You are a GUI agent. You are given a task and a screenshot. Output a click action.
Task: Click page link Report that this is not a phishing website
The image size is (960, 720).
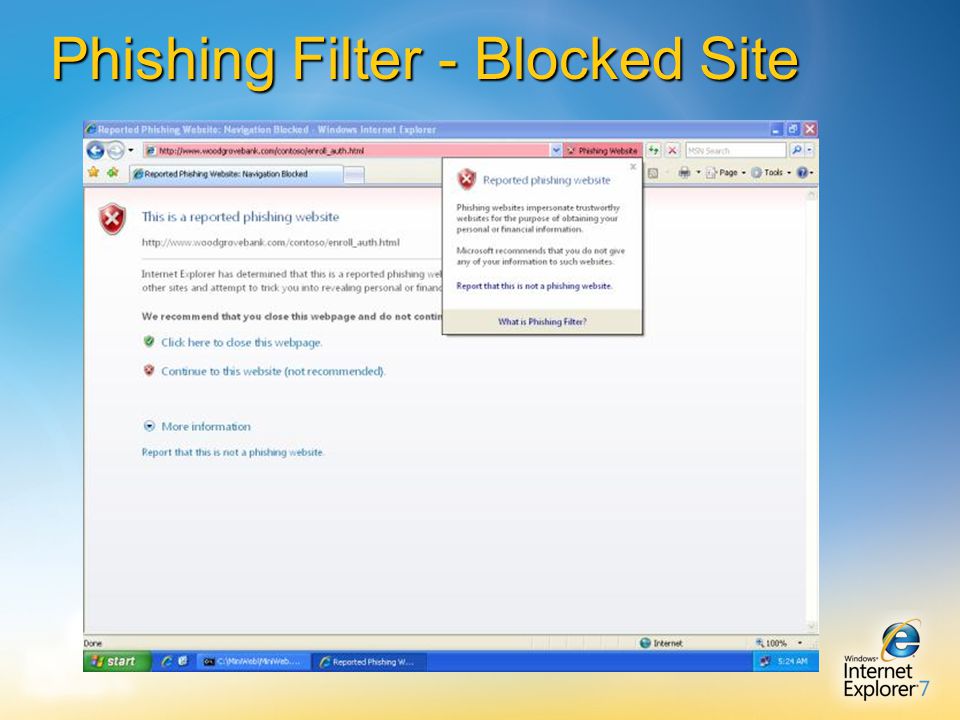point(233,452)
